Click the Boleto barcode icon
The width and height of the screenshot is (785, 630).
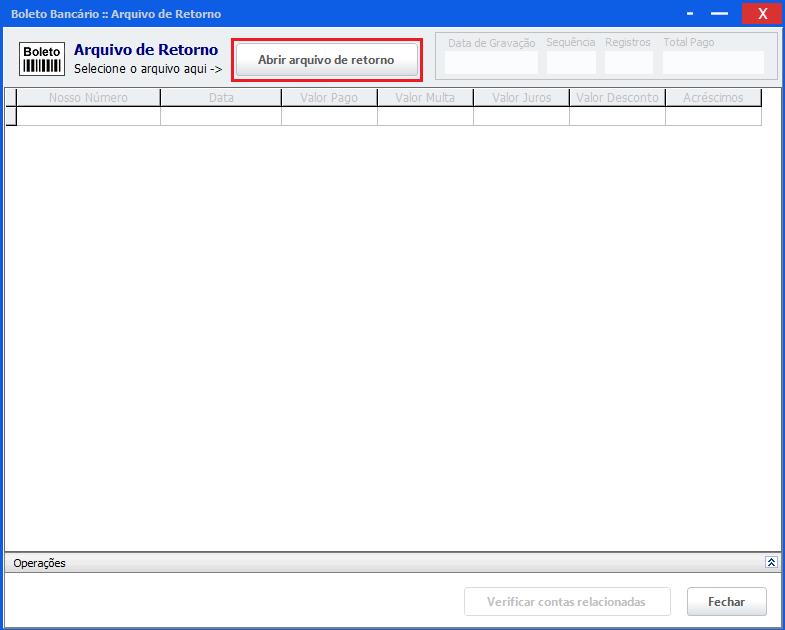click(42, 59)
